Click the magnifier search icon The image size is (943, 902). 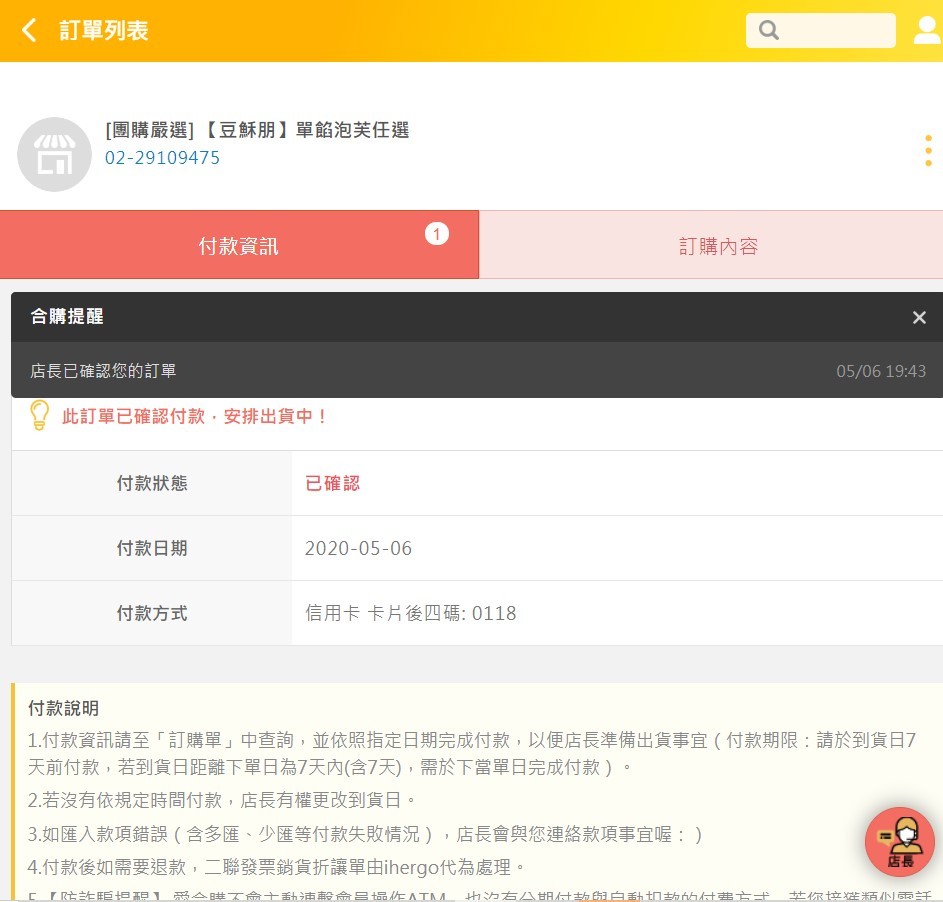click(768, 30)
